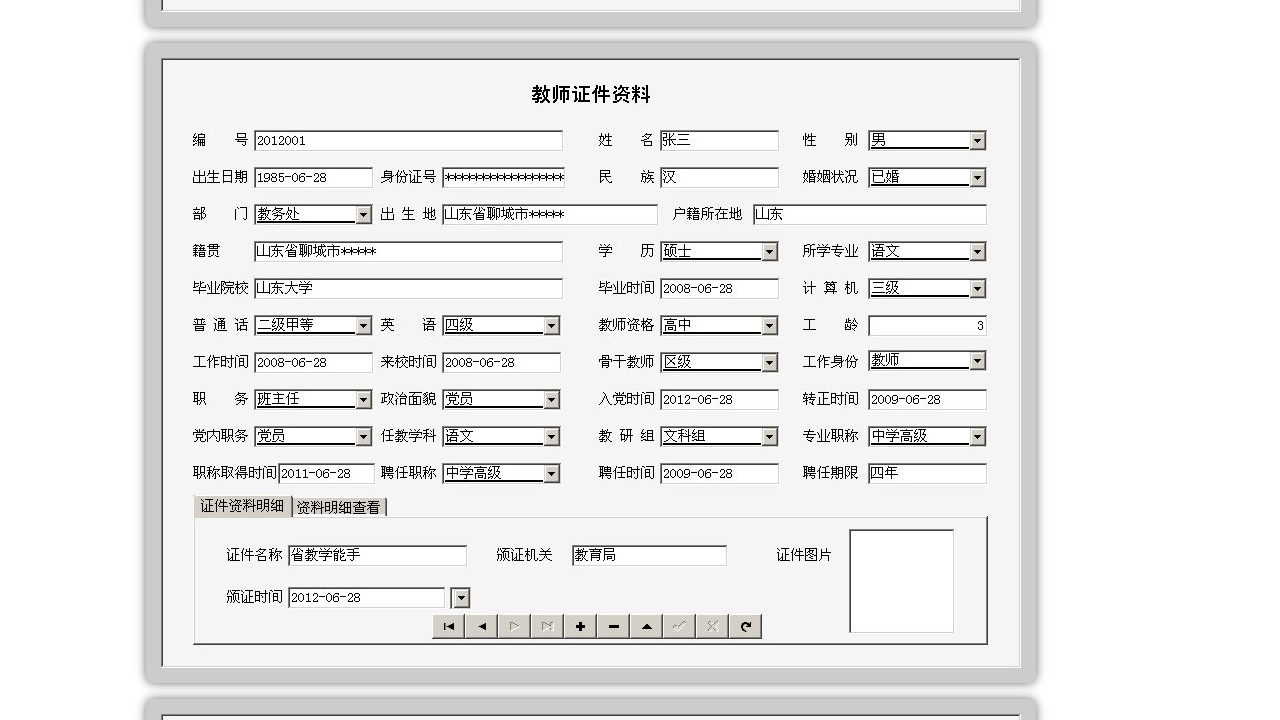Screen dimensions: 1280x720
Task: Delete the current record with the minus button
Action: pyautogui.click(x=613, y=626)
